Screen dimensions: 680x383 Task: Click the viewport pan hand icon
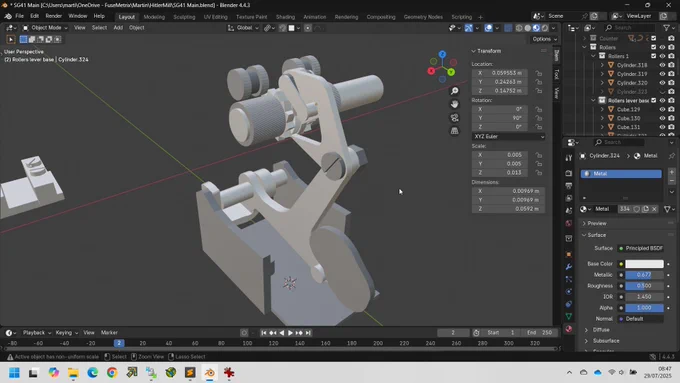click(x=454, y=104)
